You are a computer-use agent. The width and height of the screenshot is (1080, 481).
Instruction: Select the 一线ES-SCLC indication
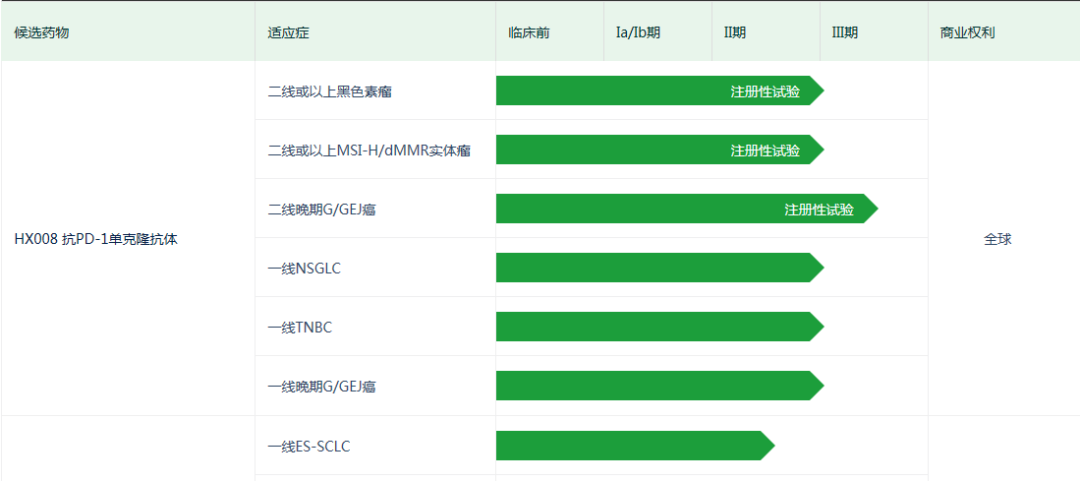click(309, 446)
